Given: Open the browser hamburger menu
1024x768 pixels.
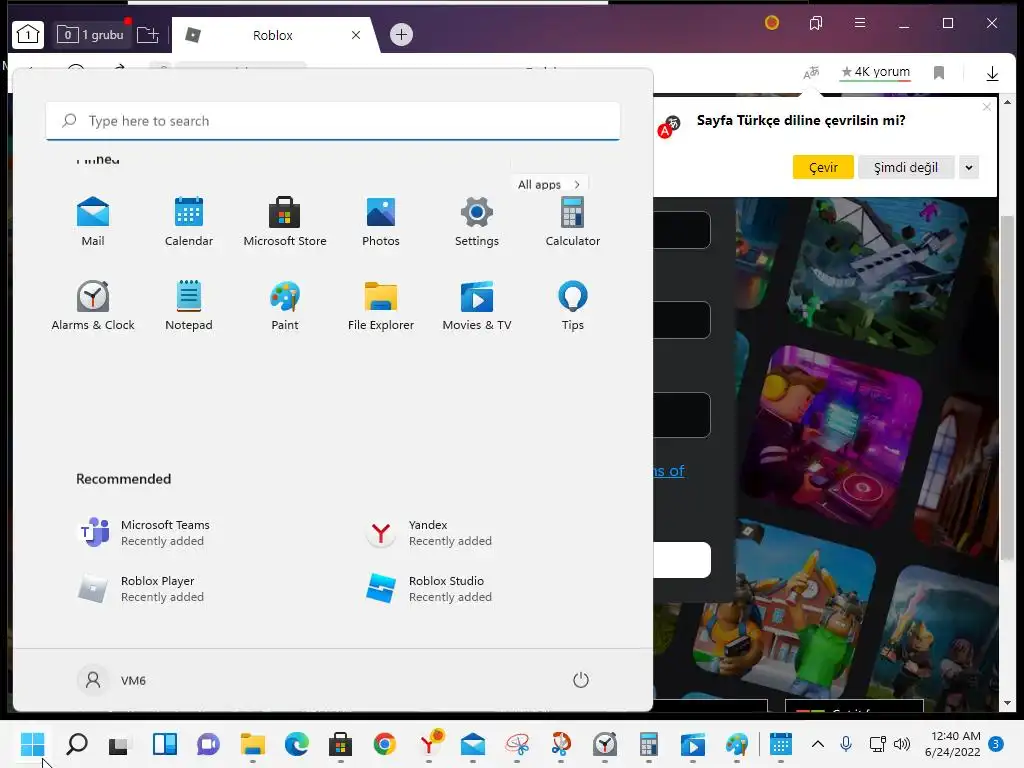Looking at the screenshot, I should click(x=860, y=23).
